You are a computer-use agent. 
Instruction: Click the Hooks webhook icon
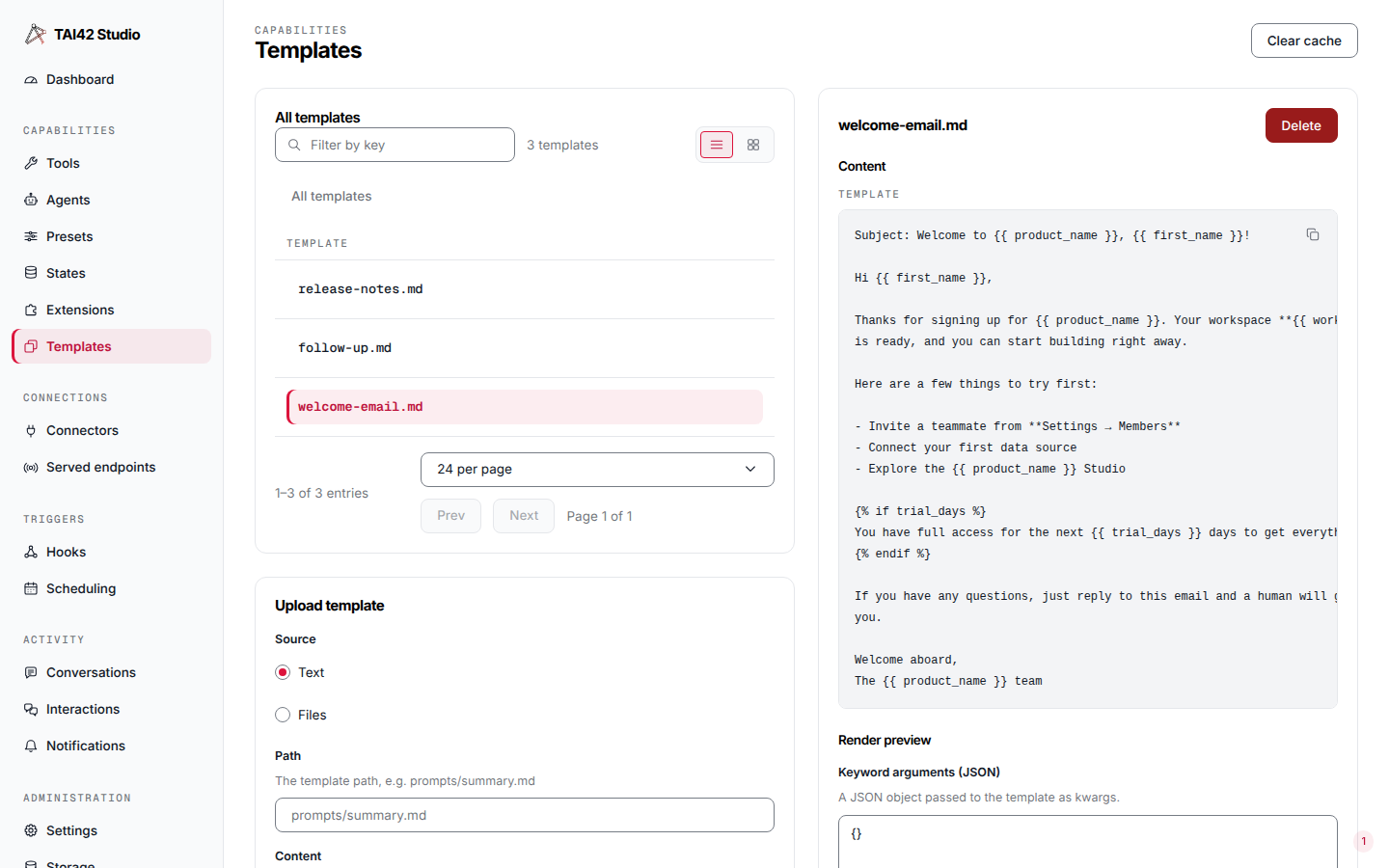(31, 553)
